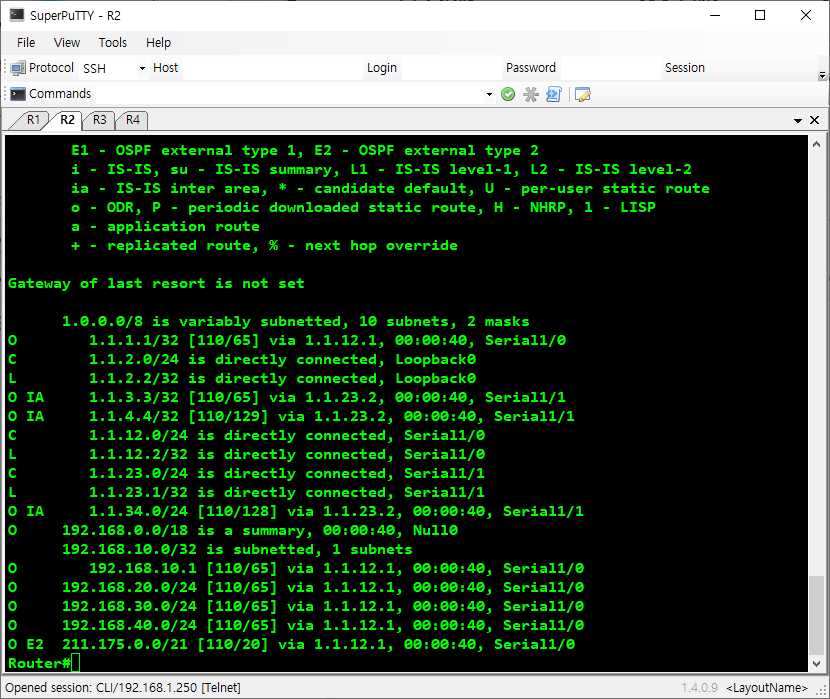Expand the Commands history dropdown arrow

pos(489,95)
